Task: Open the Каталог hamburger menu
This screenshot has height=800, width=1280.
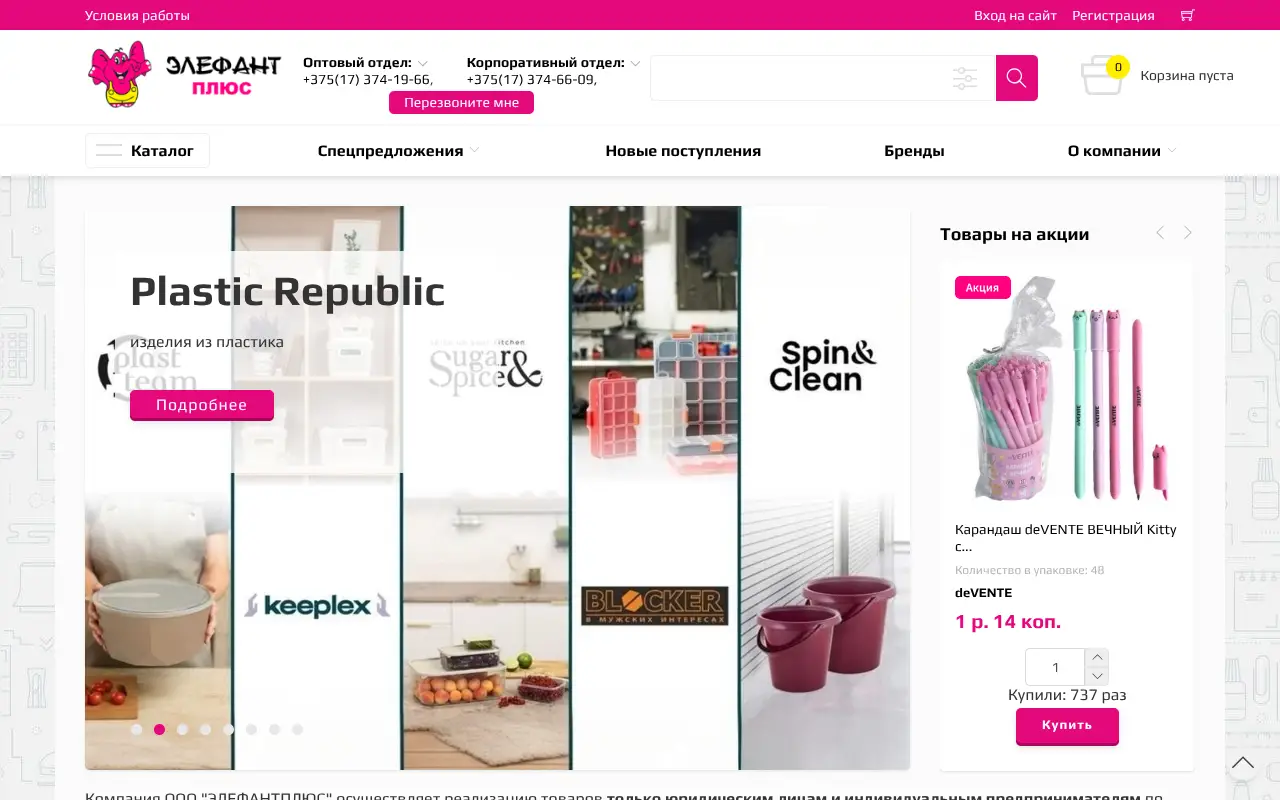Action: click(x=147, y=151)
